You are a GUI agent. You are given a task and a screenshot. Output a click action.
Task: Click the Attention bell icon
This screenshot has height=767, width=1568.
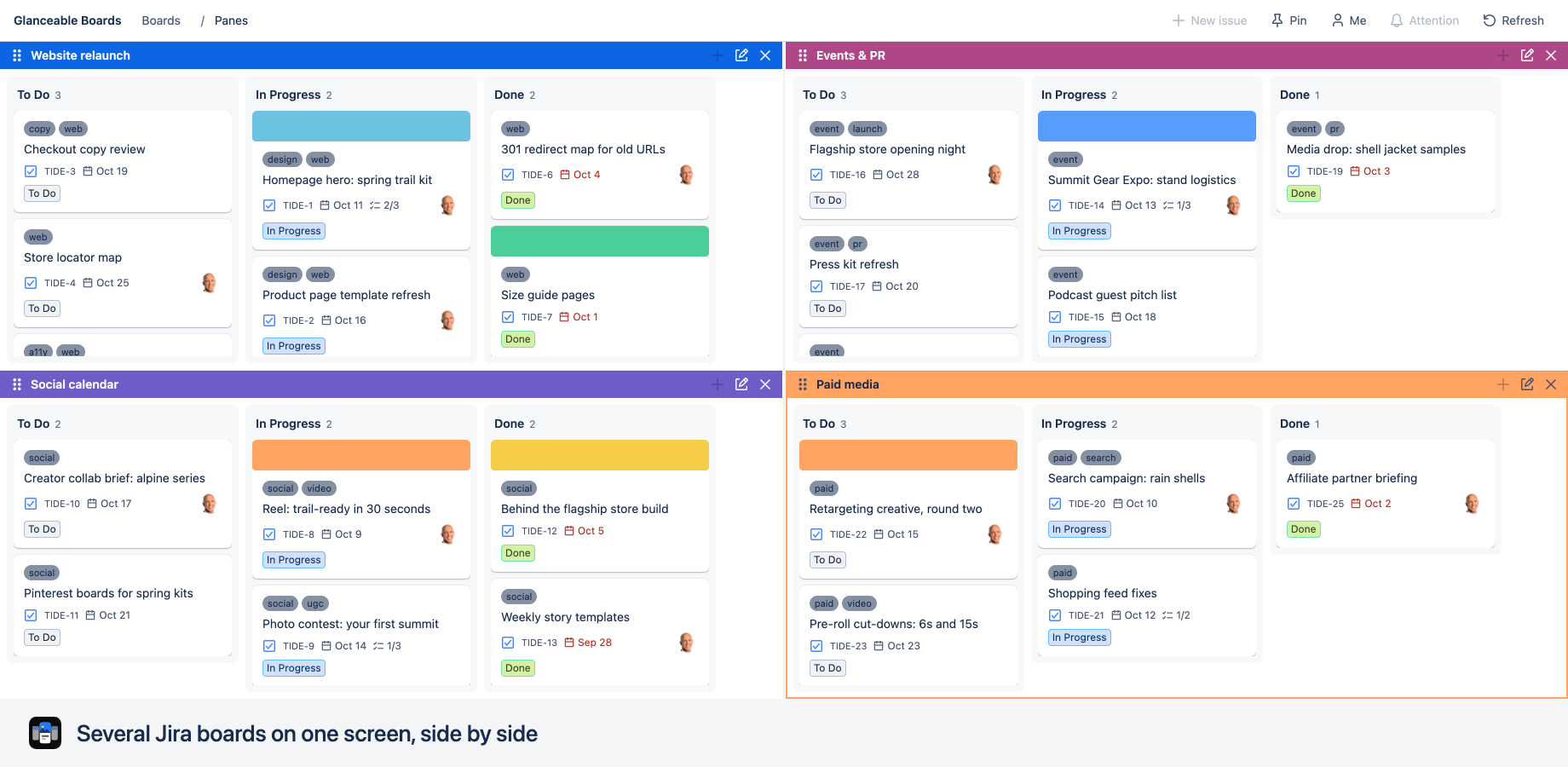[1397, 20]
